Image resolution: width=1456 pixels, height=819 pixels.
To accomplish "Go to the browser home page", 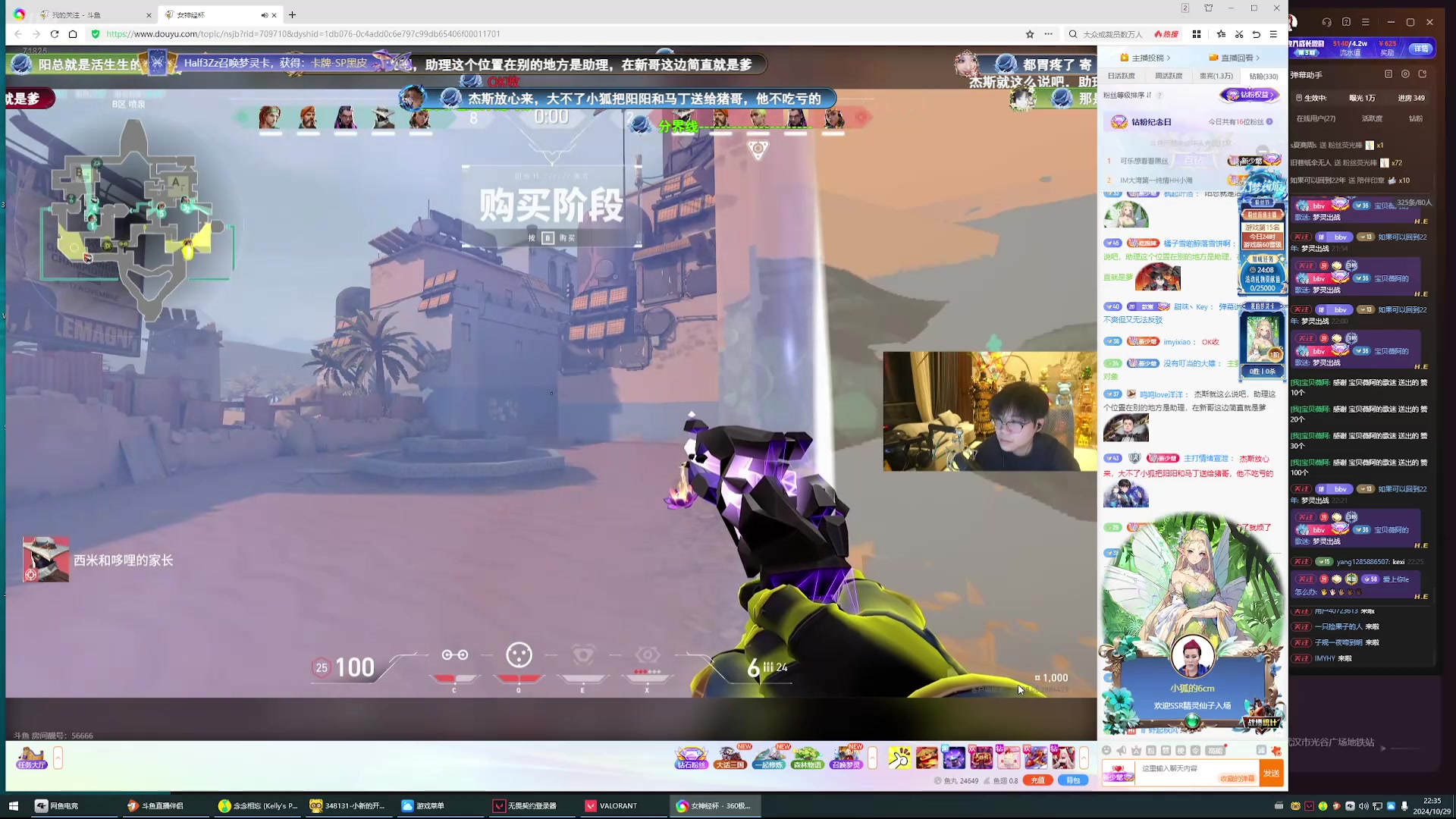I will tap(73, 34).
